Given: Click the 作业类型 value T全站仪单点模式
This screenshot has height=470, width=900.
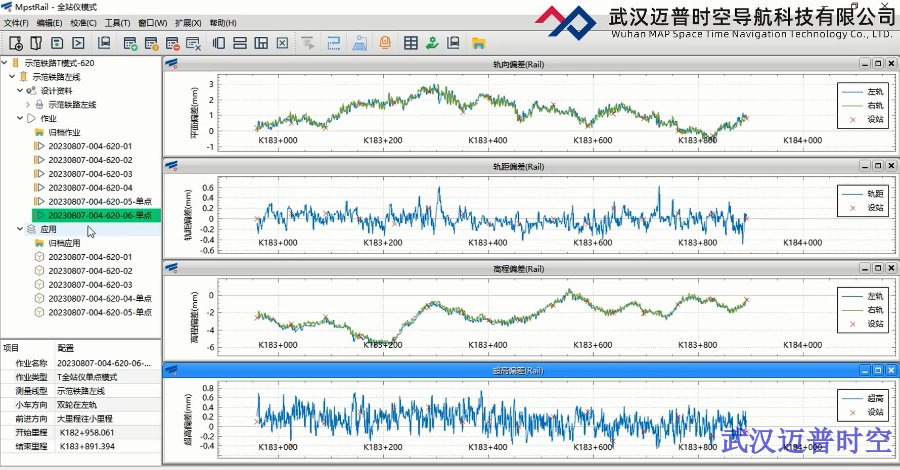Looking at the screenshot, I should click(x=87, y=377).
